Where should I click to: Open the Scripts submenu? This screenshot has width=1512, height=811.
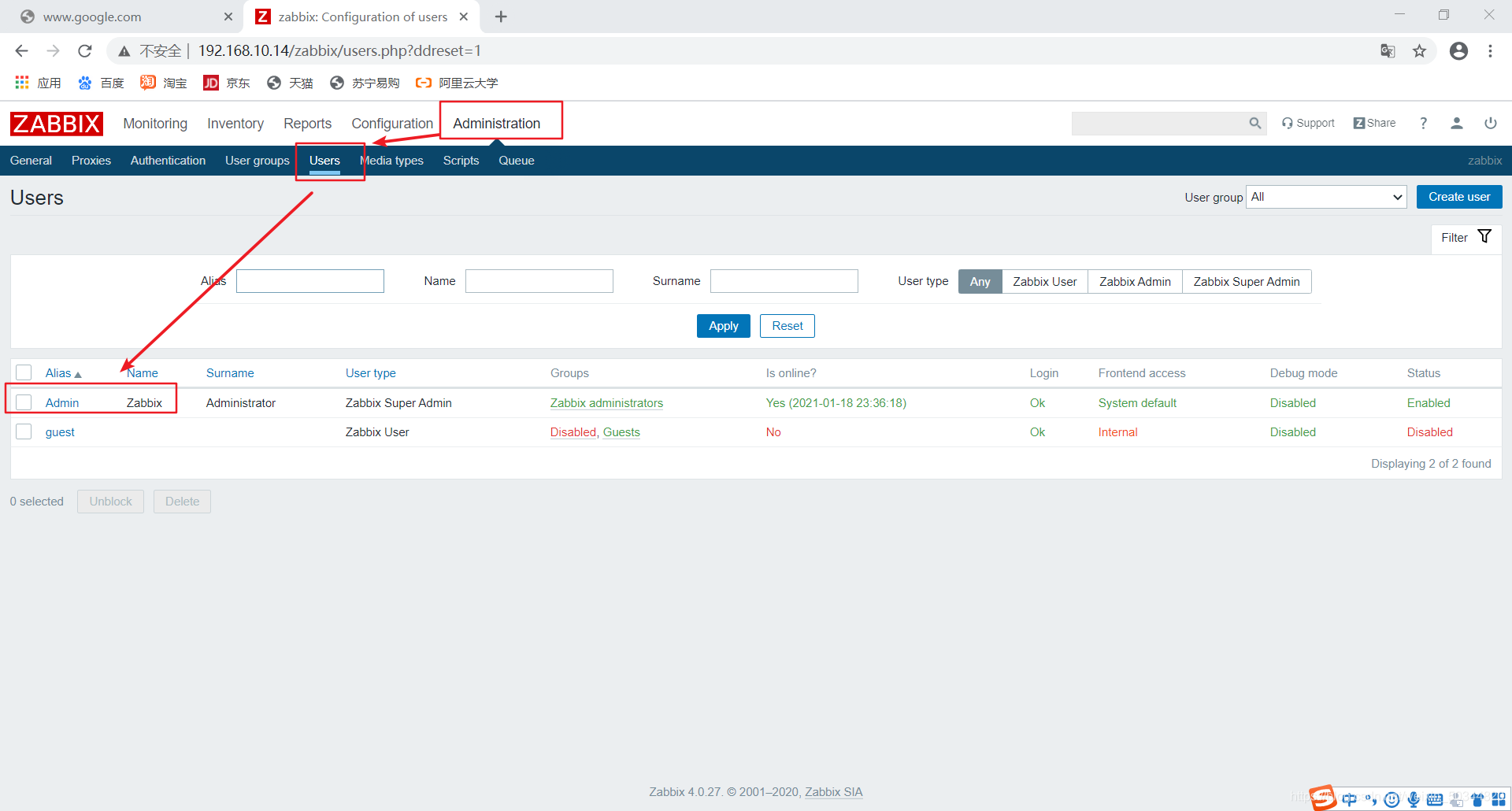point(461,161)
